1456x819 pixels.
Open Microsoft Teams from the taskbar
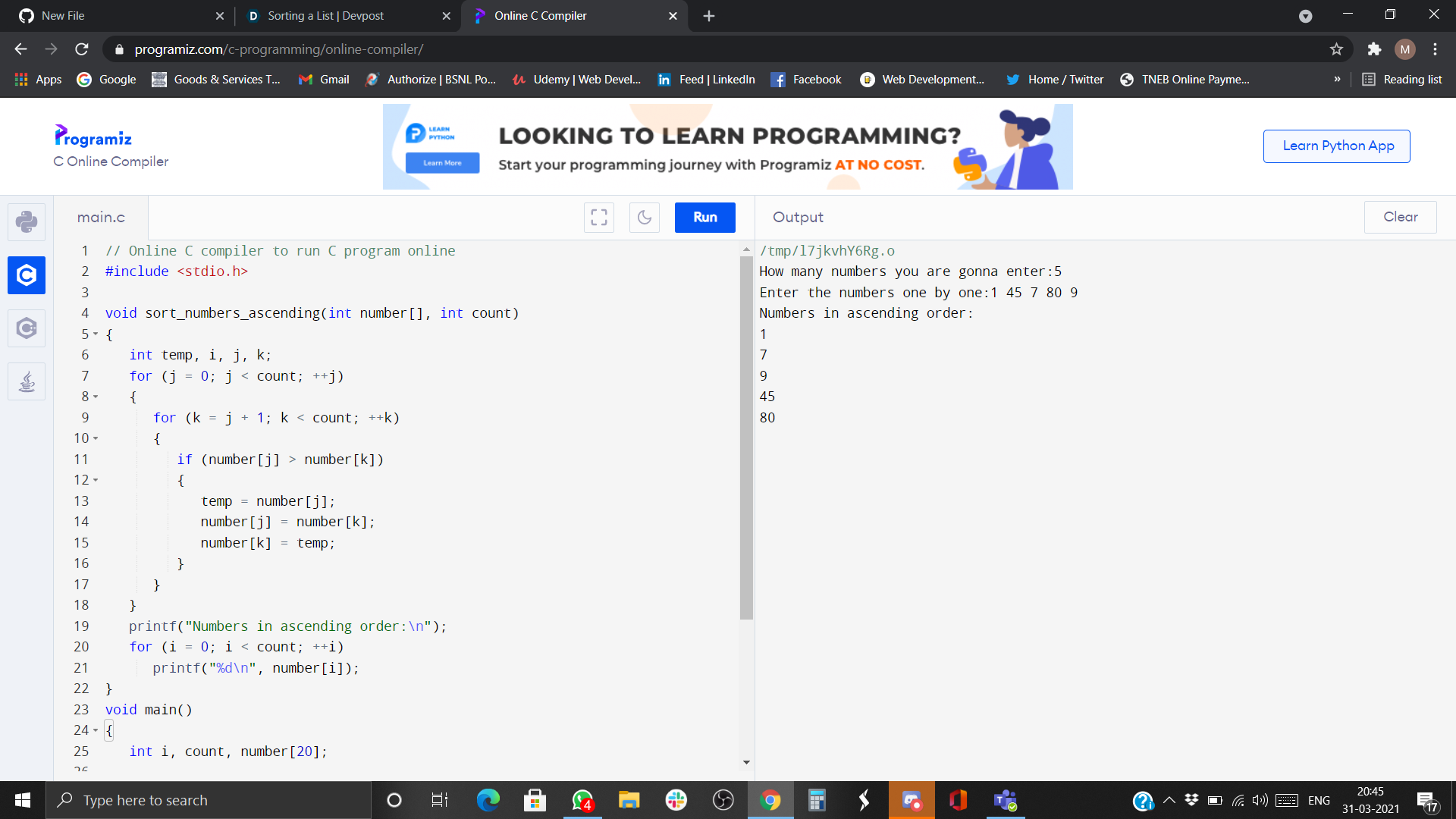pos(1006,800)
